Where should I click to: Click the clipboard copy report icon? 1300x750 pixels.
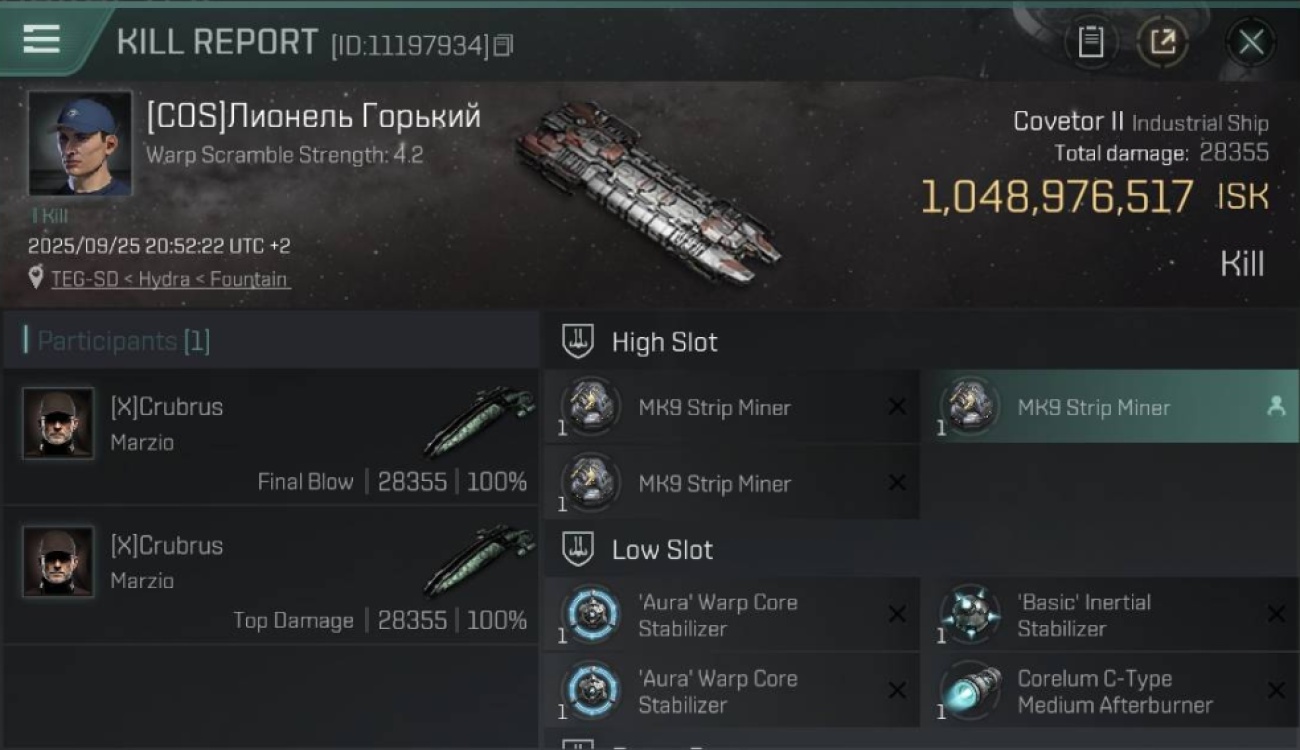(1090, 42)
